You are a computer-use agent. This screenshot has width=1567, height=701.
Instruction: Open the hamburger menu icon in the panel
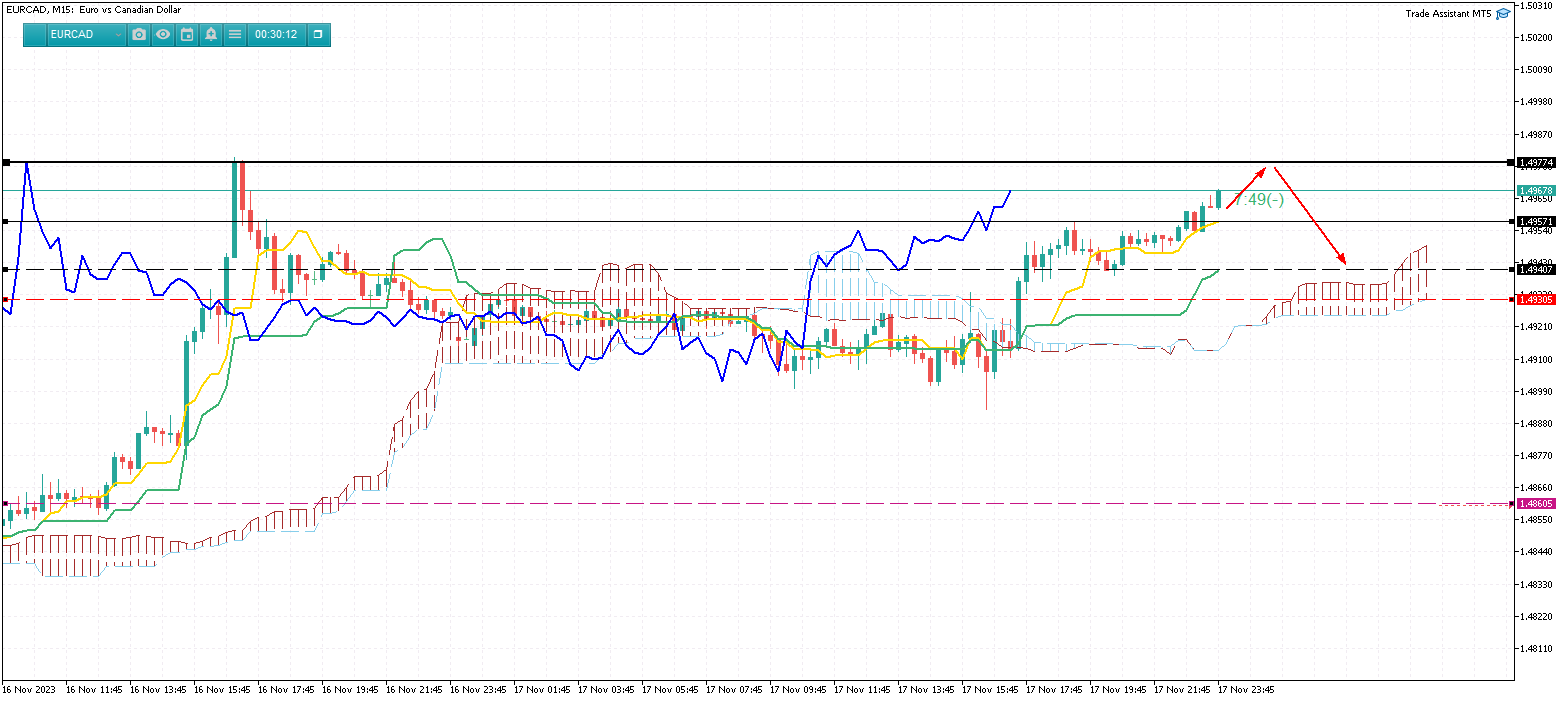[x=235, y=34]
